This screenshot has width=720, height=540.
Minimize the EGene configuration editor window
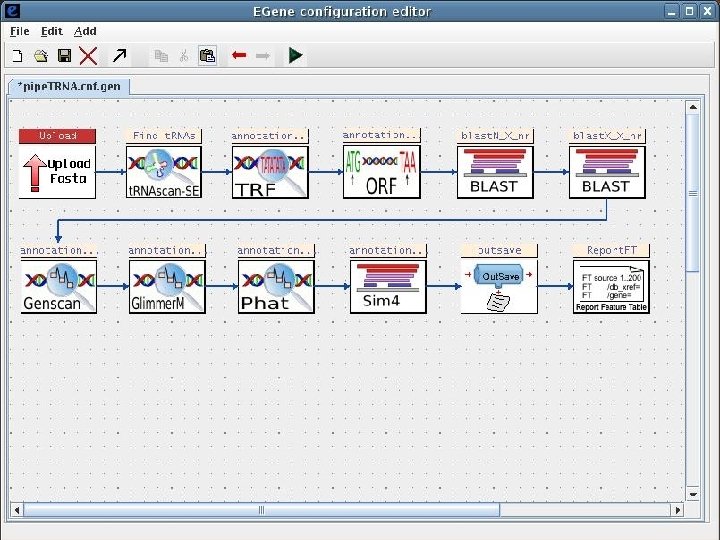point(671,11)
